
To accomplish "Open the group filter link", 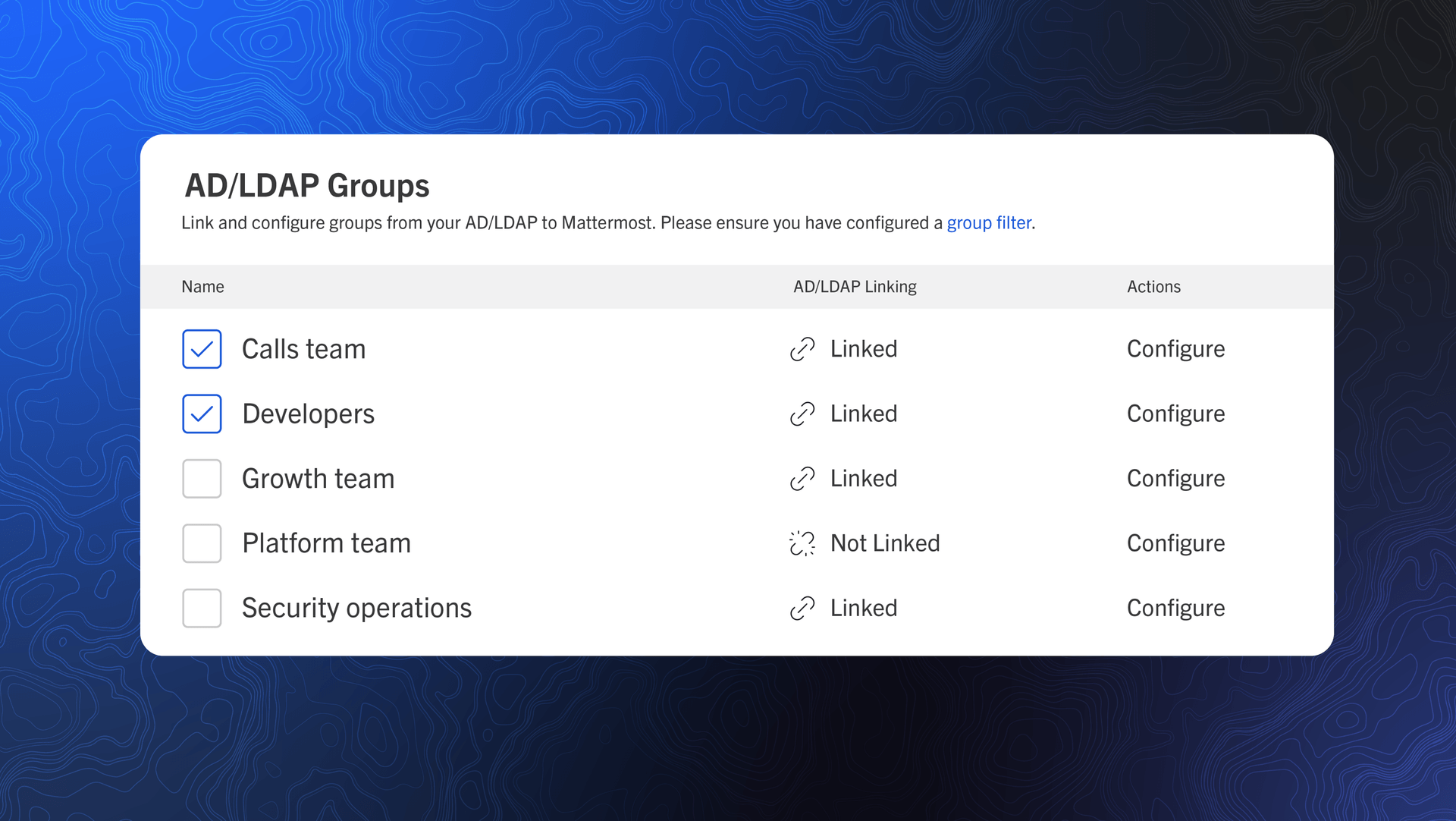I will coord(989,223).
